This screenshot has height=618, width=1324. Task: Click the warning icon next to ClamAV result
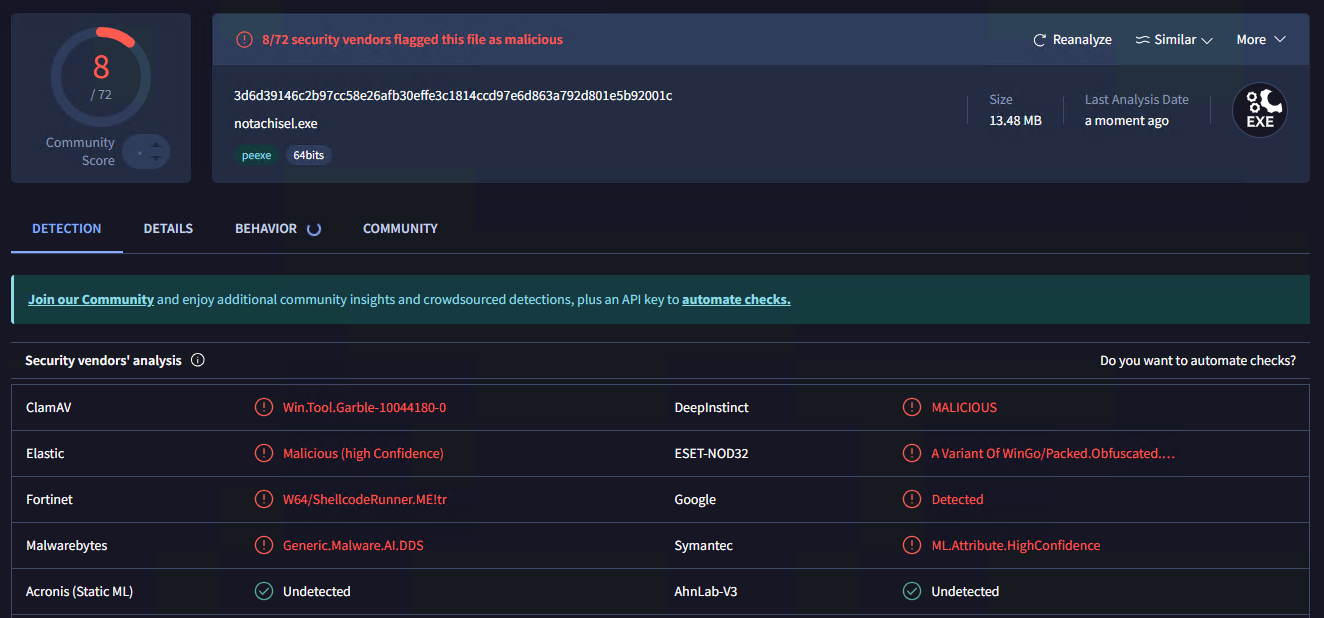point(264,407)
